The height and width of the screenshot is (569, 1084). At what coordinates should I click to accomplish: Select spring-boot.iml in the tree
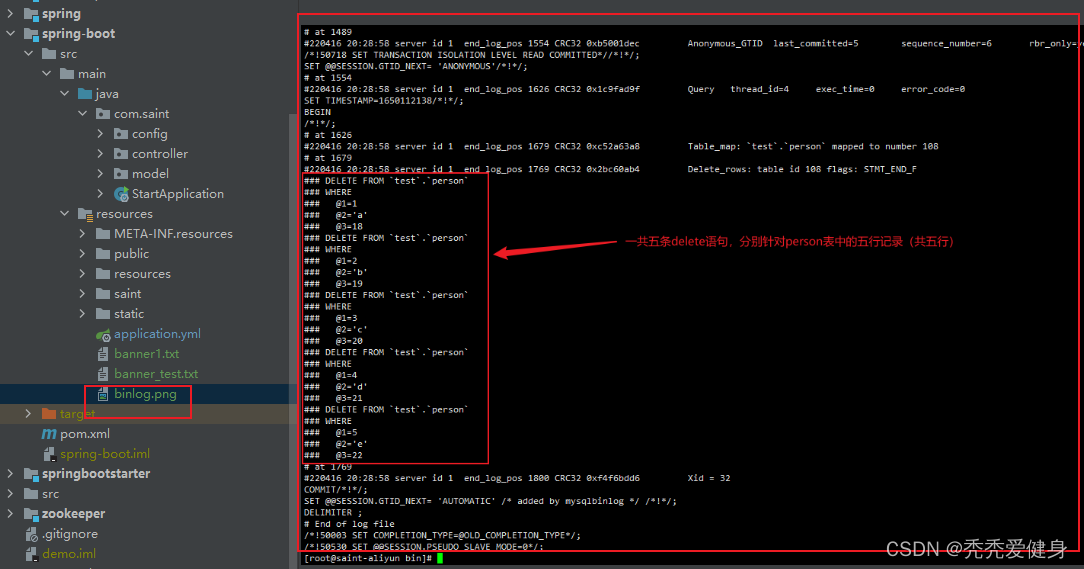[105, 454]
